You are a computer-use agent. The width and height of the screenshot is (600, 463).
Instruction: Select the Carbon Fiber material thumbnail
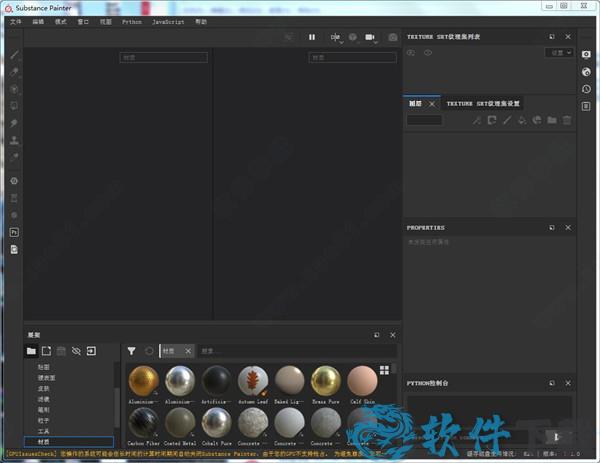point(143,422)
